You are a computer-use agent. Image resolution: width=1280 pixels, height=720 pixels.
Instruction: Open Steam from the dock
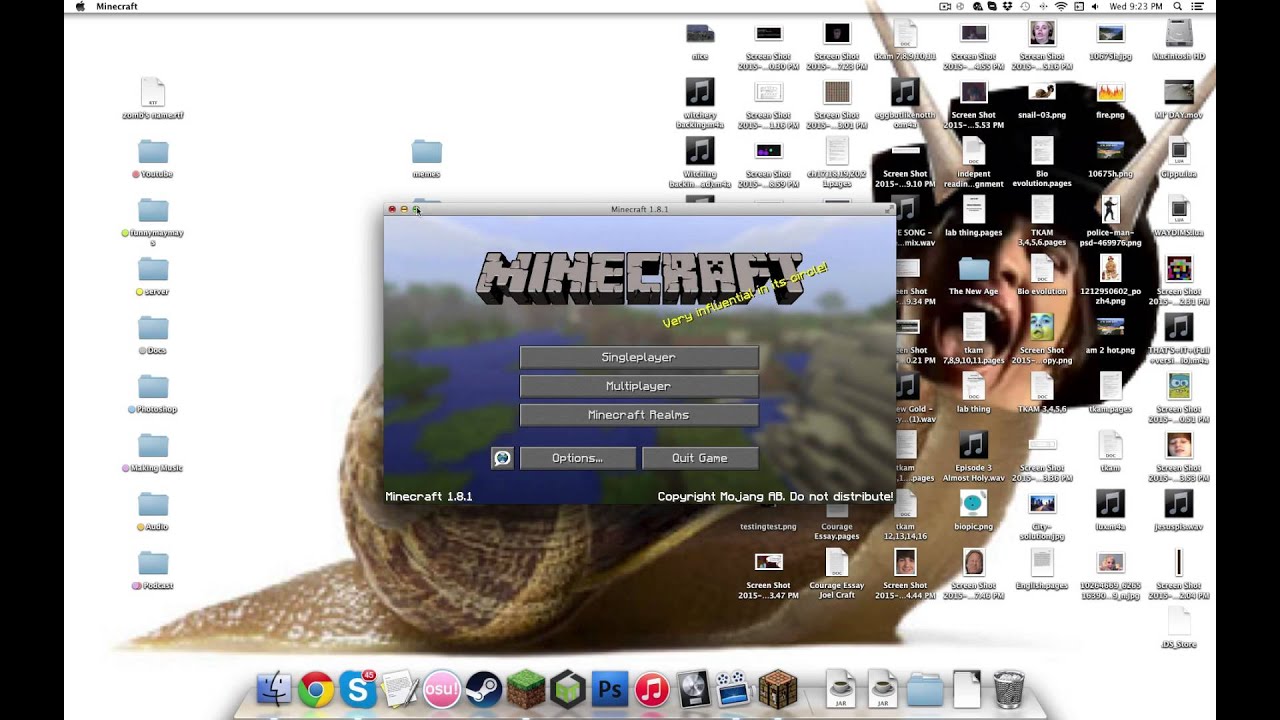coord(483,689)
